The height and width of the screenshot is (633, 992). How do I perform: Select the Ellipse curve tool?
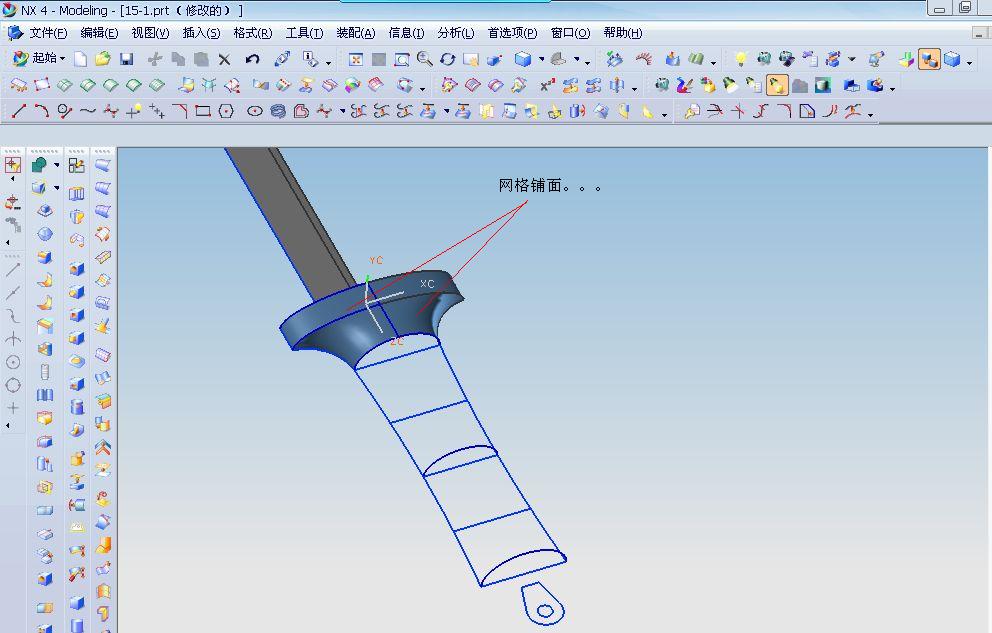tap(254, 111)
